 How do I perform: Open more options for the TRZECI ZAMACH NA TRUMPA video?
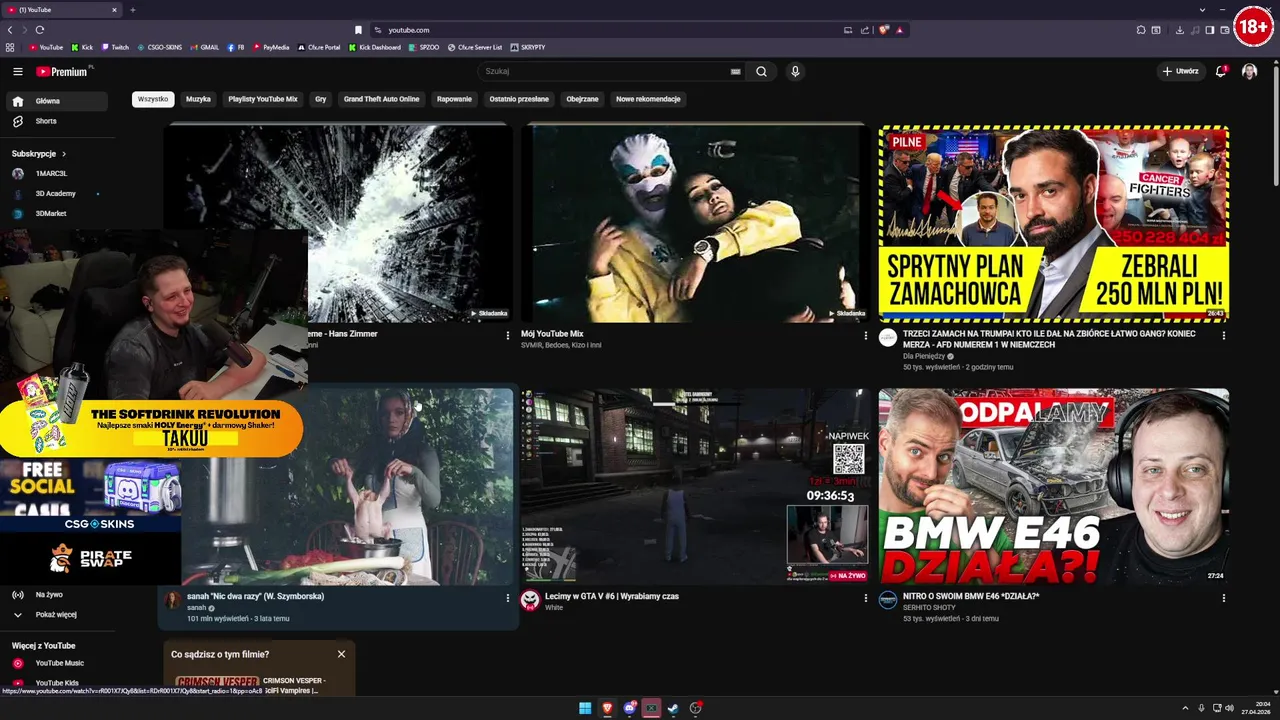coord(1223,336)
